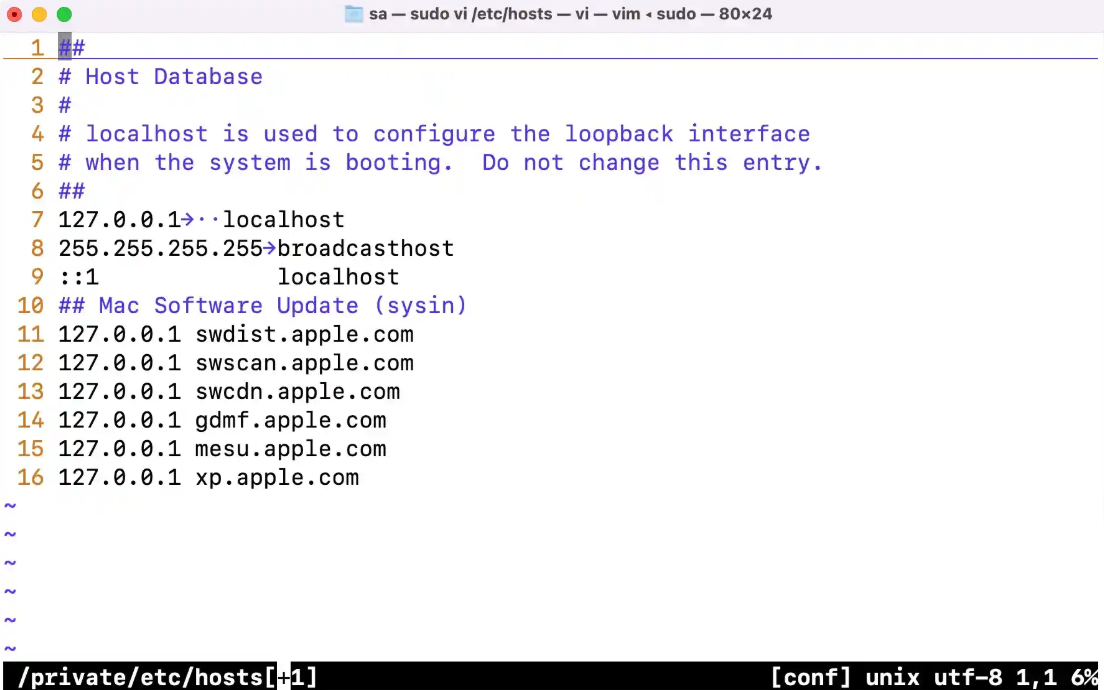Image resolution: width=1104 pixels, height=690 pixels.
Task: Click the /private/etc/hosts path in status line
Action: pyautogui.click(x=141, y=677)
